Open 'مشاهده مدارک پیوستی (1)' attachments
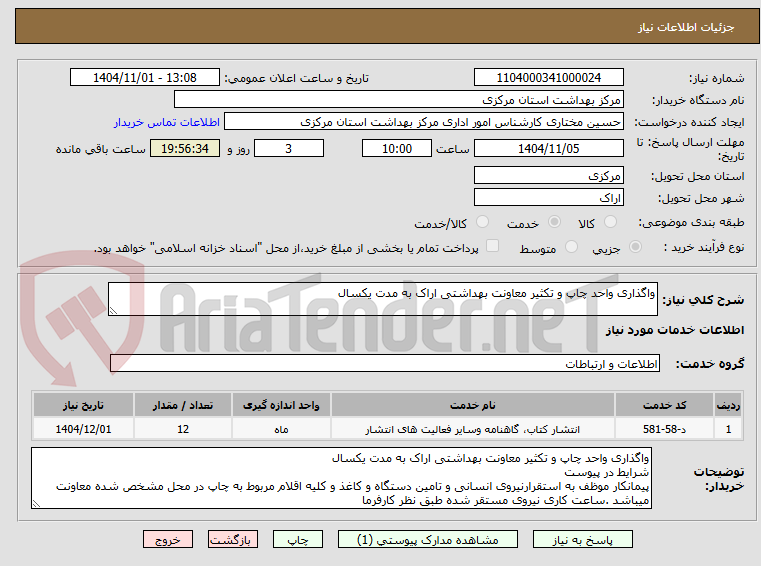The height and width of the screenshot is (566, 761). coord(428,539)
